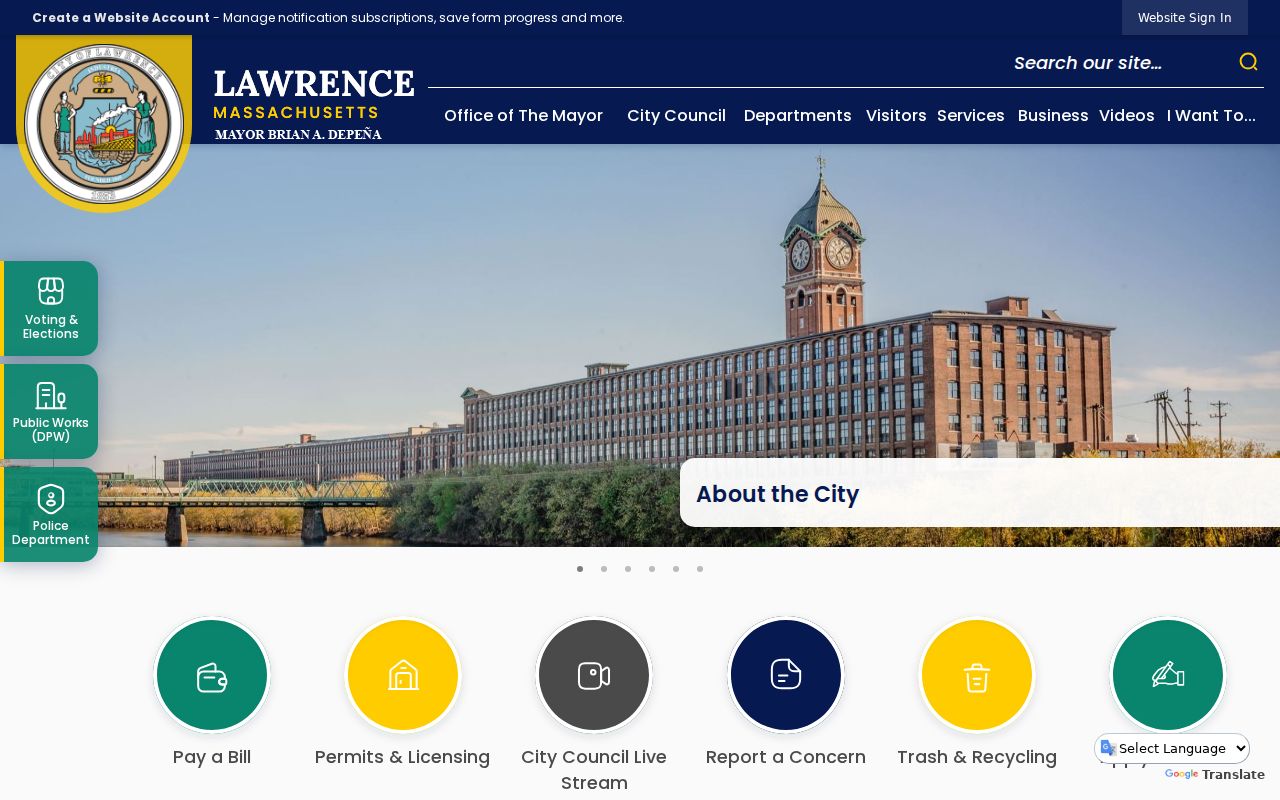Image resolution: width=1280 pixels, height=800 pixels.
Task: Open the Business menu
Action: [x=1053, y=115]
